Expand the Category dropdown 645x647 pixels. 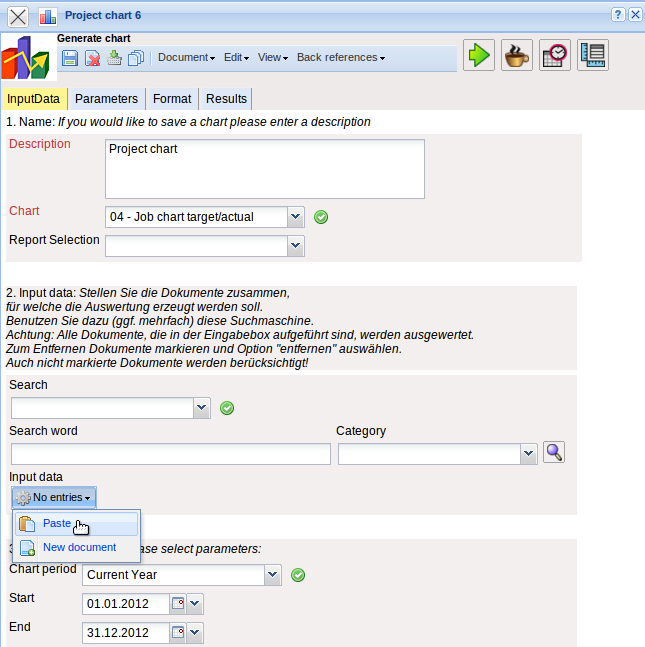(x=529, y=455)
